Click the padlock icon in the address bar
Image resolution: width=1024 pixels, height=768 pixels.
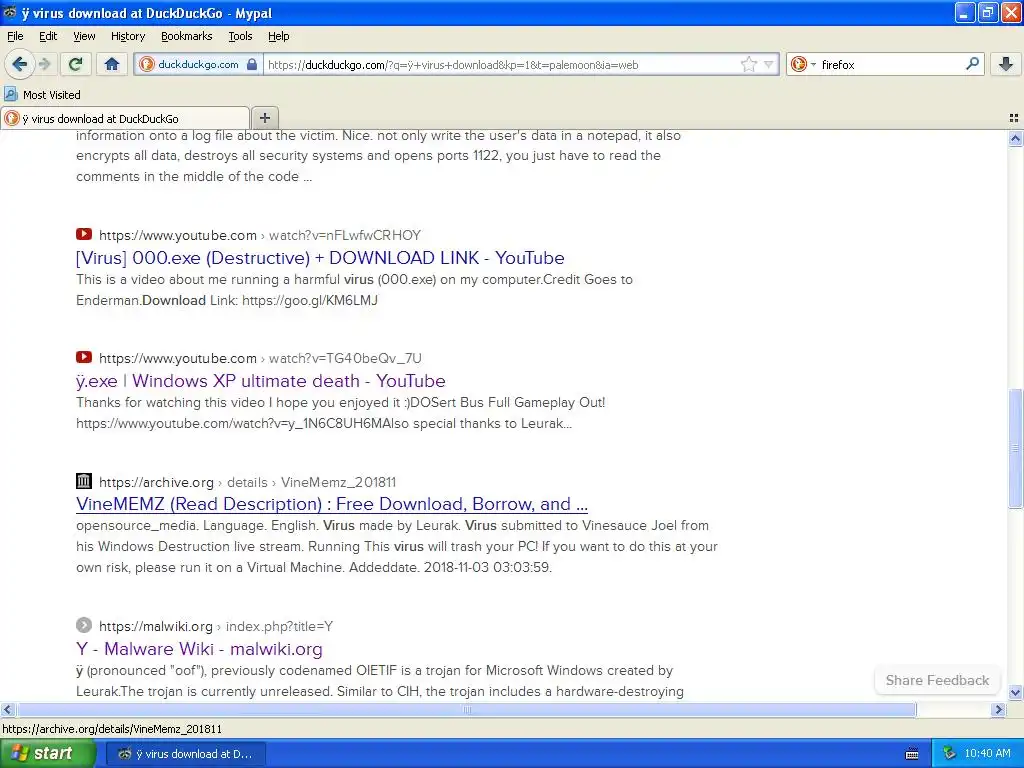click(x=251, y=64)
